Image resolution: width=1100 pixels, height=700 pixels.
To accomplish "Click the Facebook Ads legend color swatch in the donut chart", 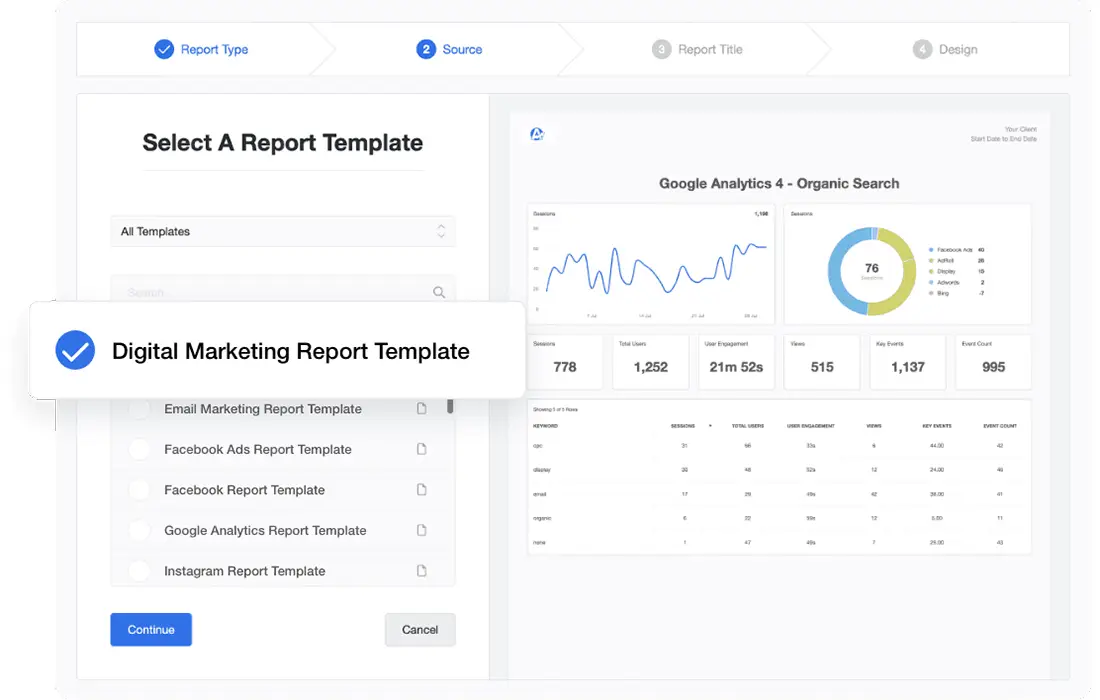I will pyautogui.click(x=931, y=250).
